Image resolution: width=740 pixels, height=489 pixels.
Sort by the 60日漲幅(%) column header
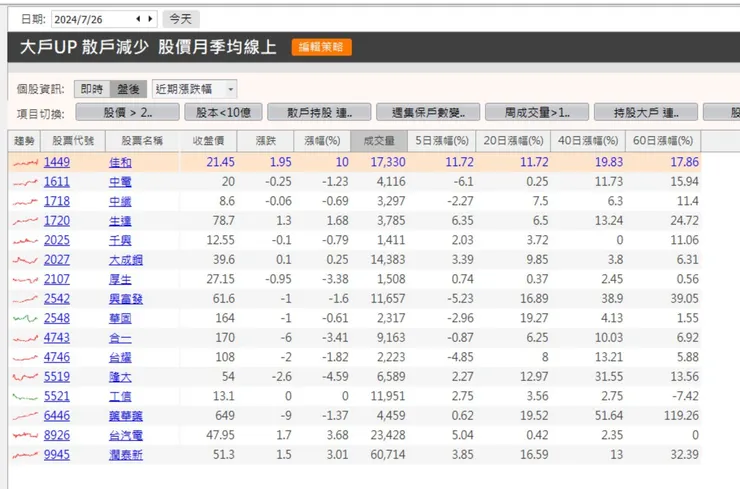pos(663,141)
